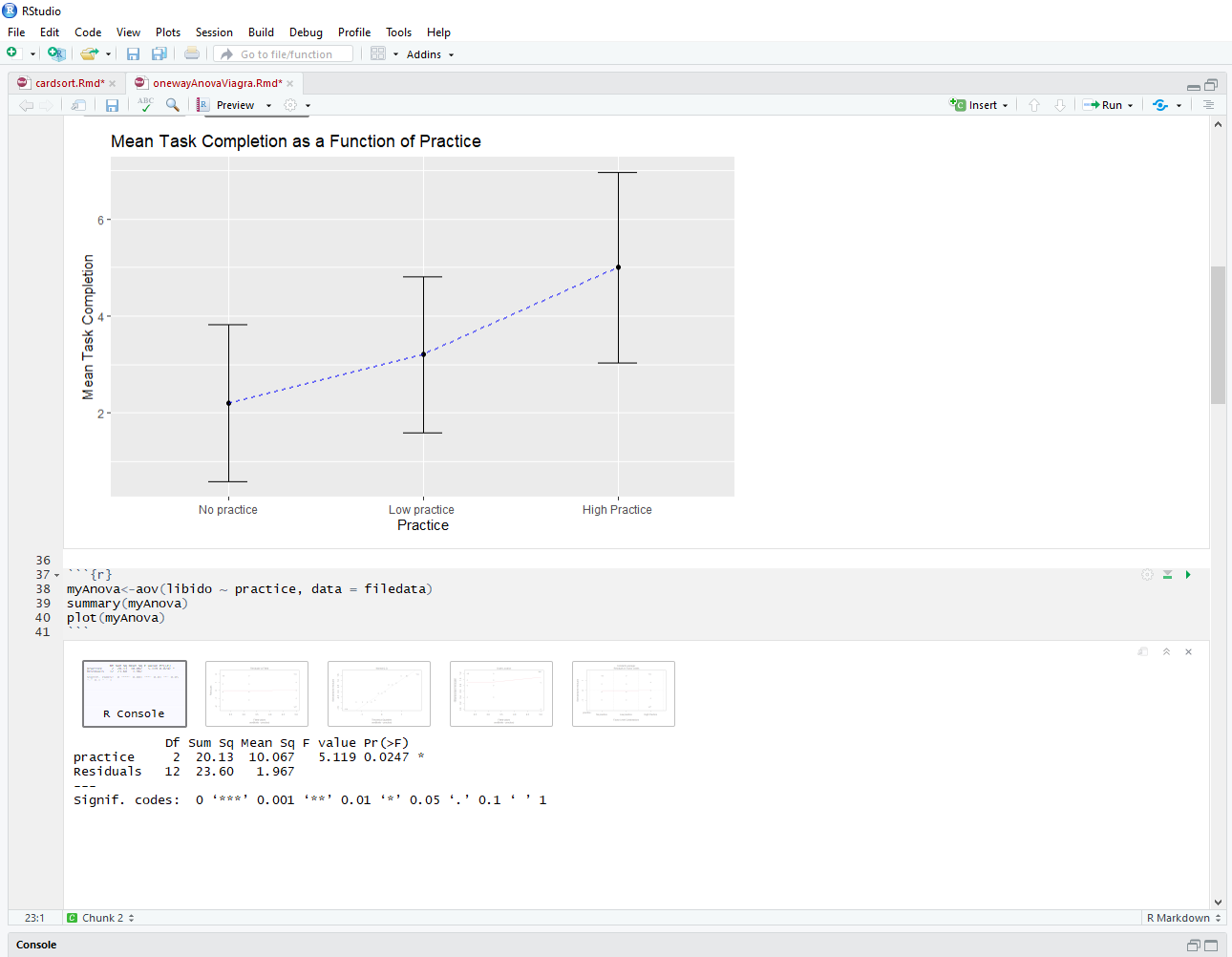
Task: Print the current file with the printer icon
Action: coord(192,53)
